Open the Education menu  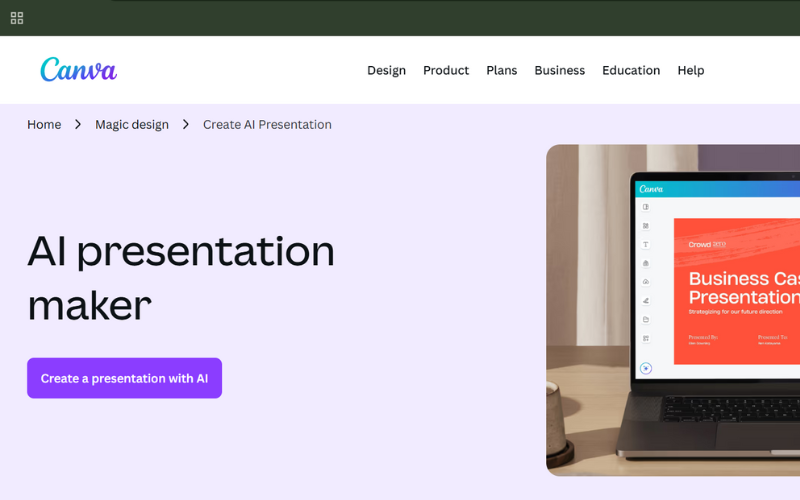[x=631, y=70]
